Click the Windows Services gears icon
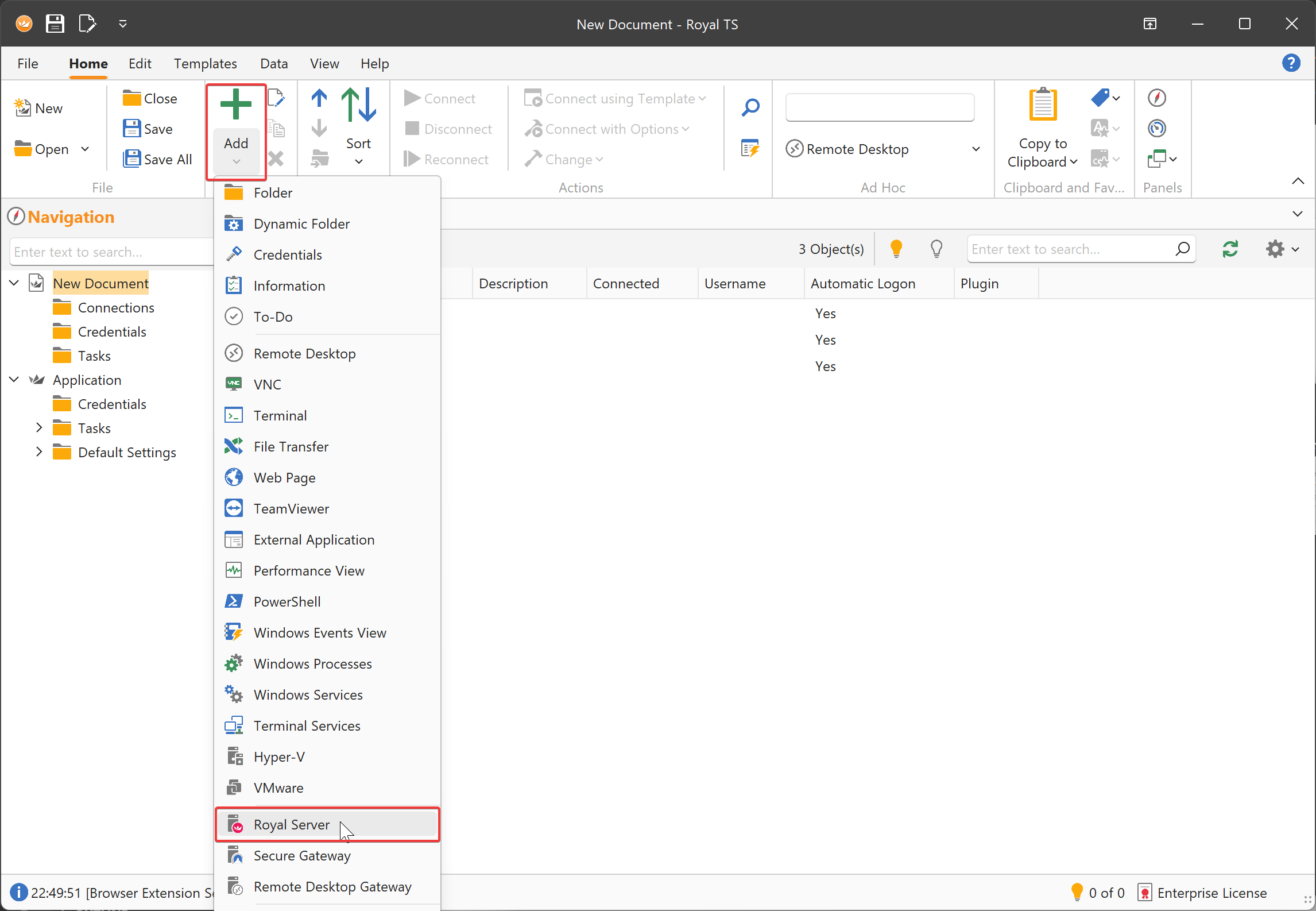1316x911 pixels. coord(234,694)
